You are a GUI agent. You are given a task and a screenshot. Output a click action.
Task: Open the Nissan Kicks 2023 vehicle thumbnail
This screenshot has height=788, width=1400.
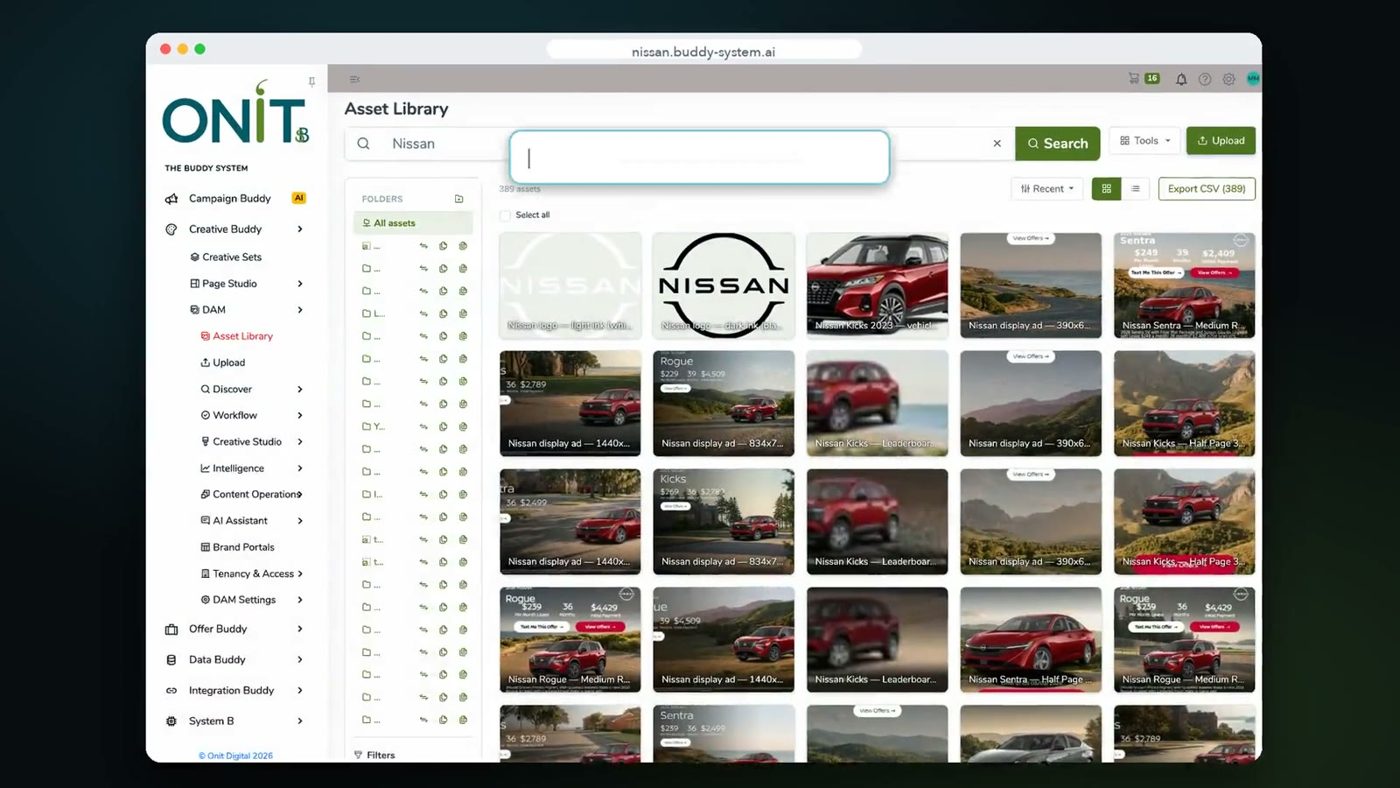[x=877, y=286]
